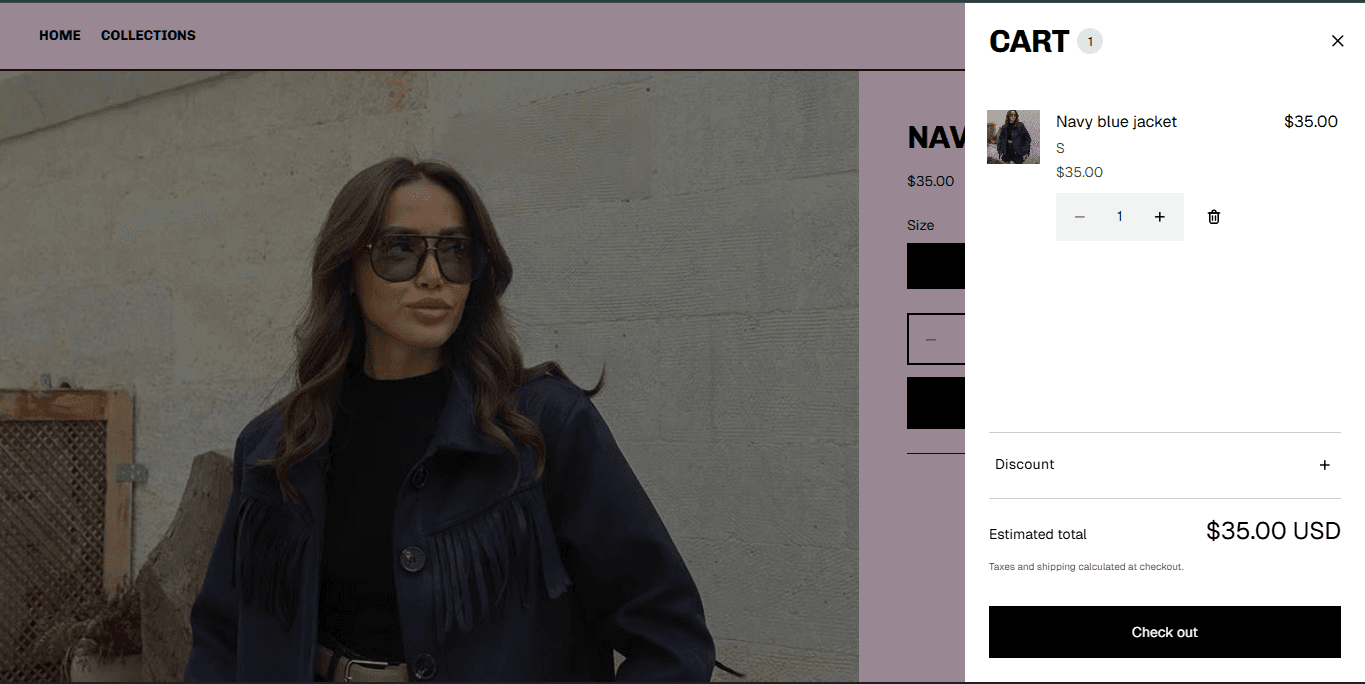Remove Navy blue jacket with trash icon
This screenshot has height=684, width=1365.
pyautogui.click(x=1214, y=217)
